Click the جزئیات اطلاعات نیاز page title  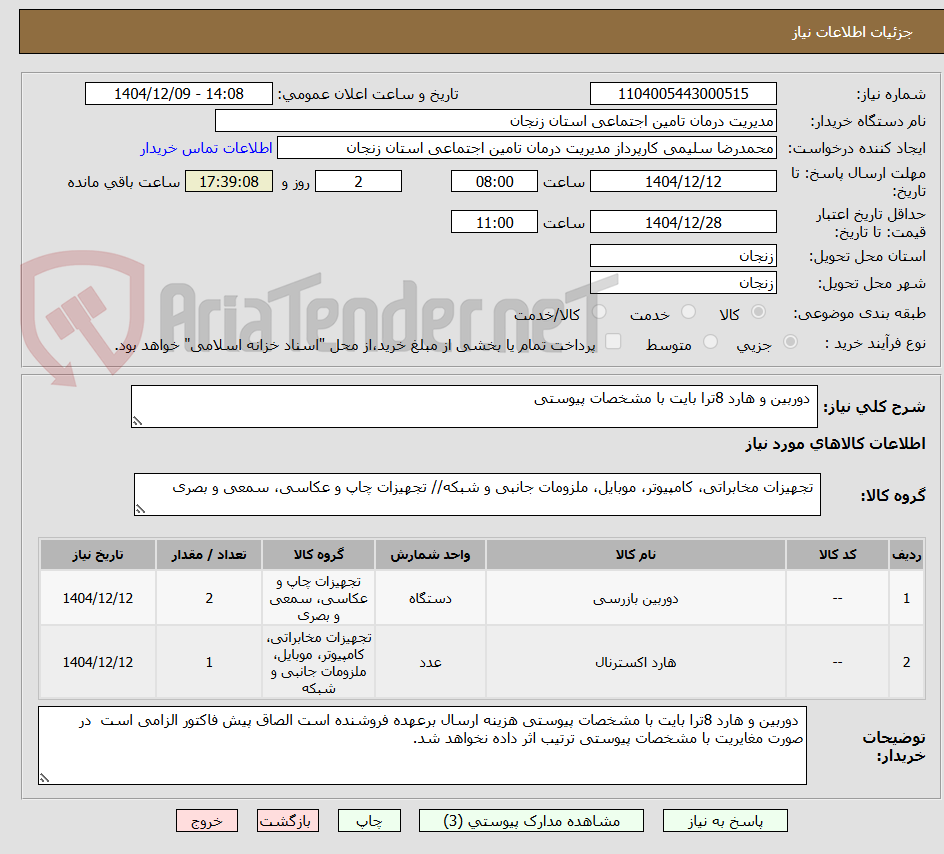pos(852,32)
